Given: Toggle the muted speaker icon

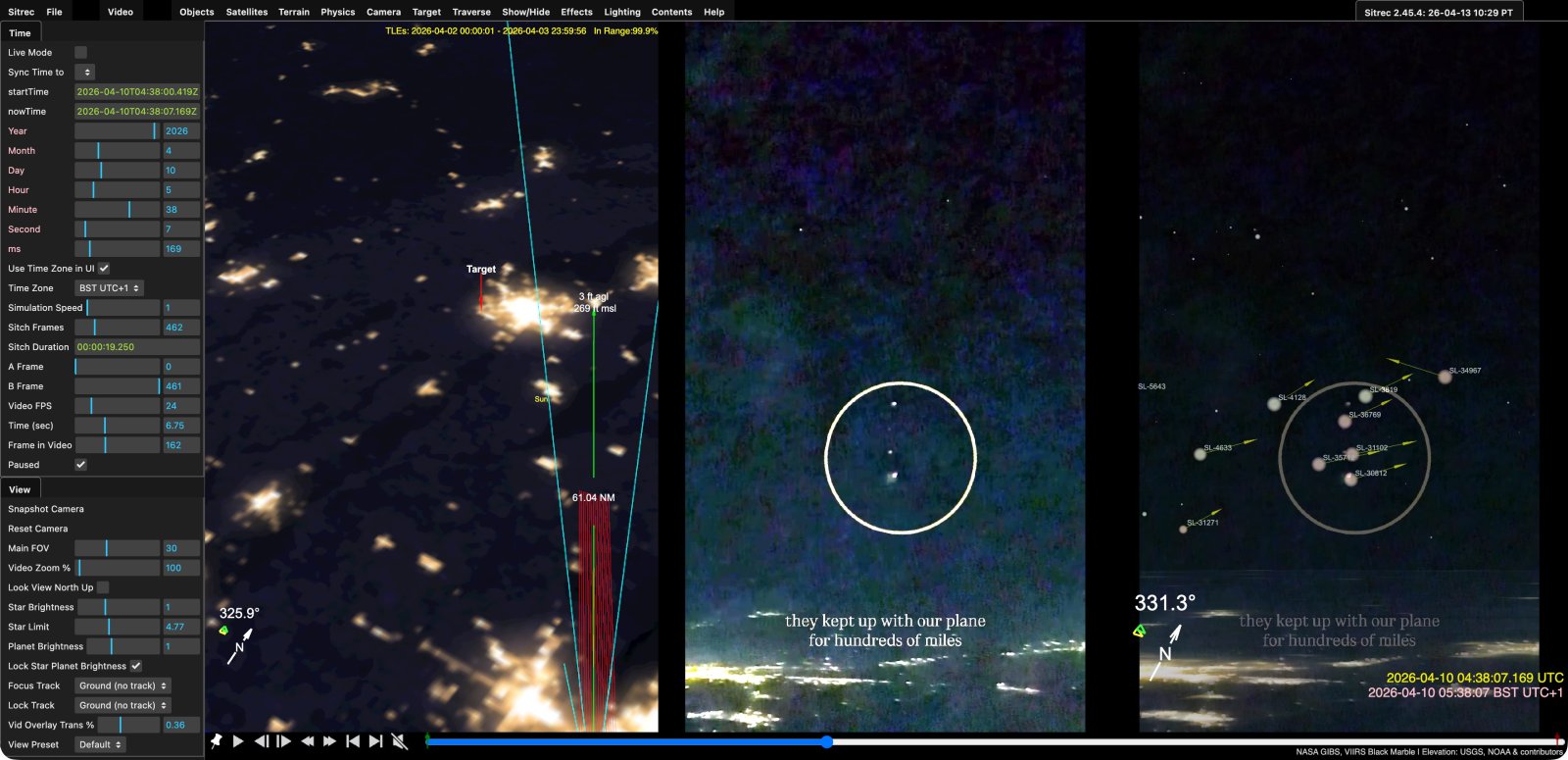Looking at the screenshot, I should (400, 741).
